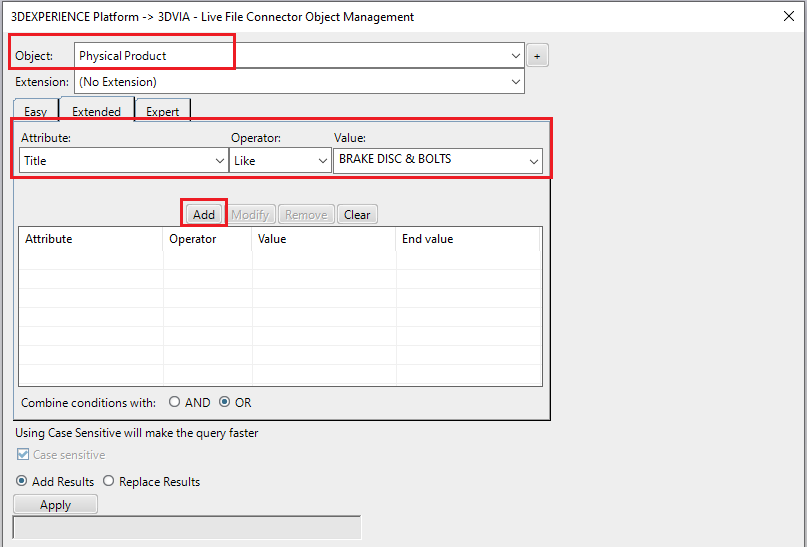Click the Value column header in table

[324, 239]
